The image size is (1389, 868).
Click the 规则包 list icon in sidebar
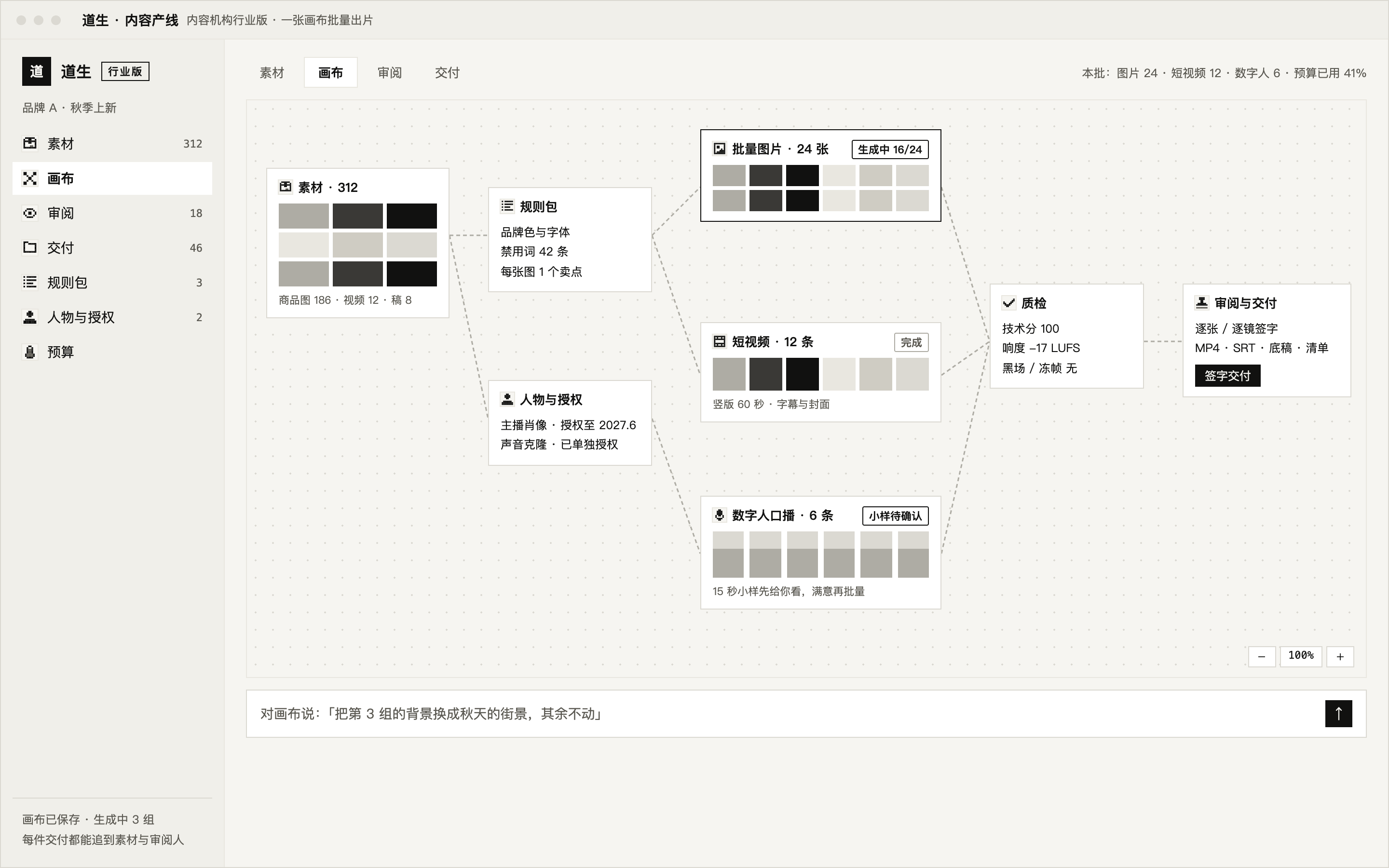30,282
